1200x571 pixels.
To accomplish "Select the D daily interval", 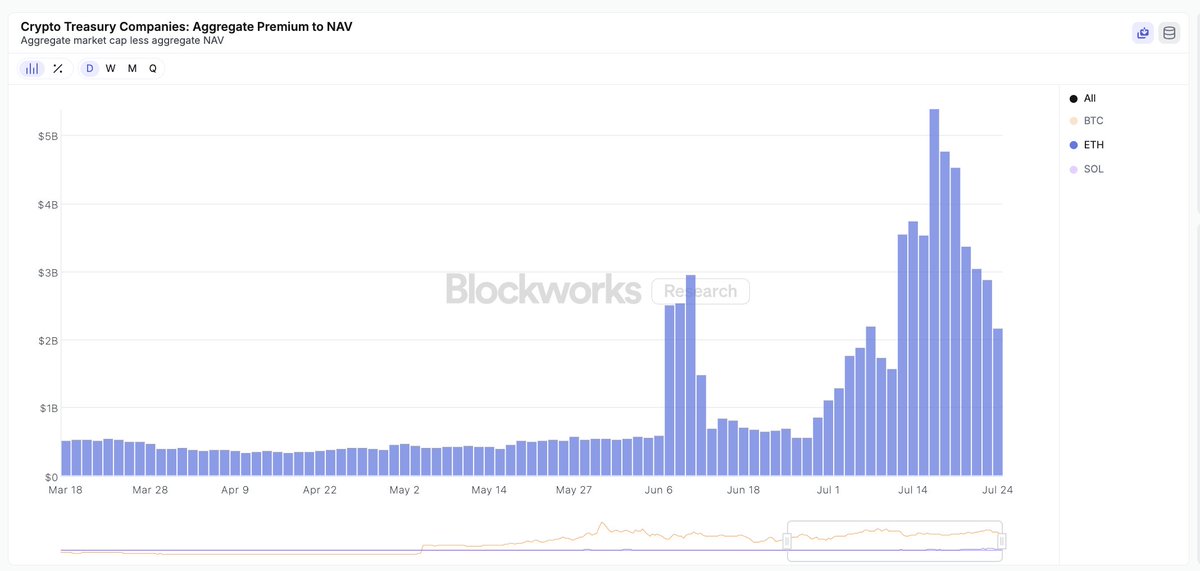I will point(90,68).
